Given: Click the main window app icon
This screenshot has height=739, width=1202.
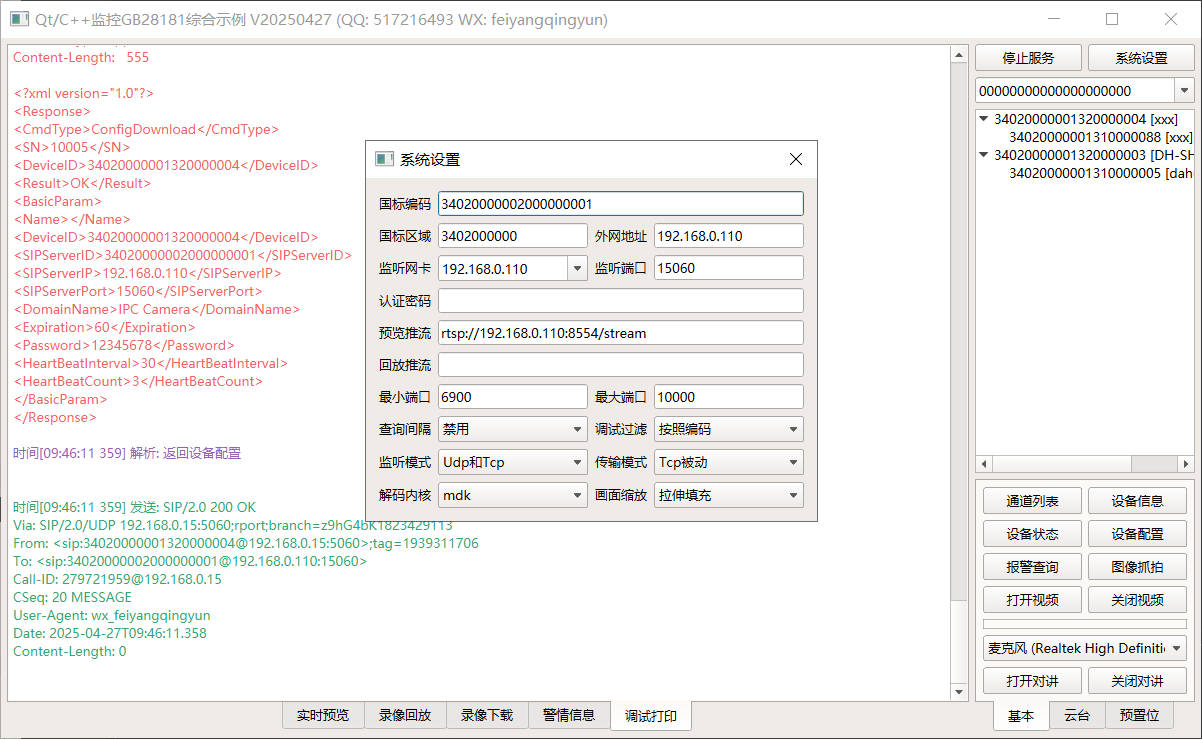Looking at the screenshot, I should (19, 19).
